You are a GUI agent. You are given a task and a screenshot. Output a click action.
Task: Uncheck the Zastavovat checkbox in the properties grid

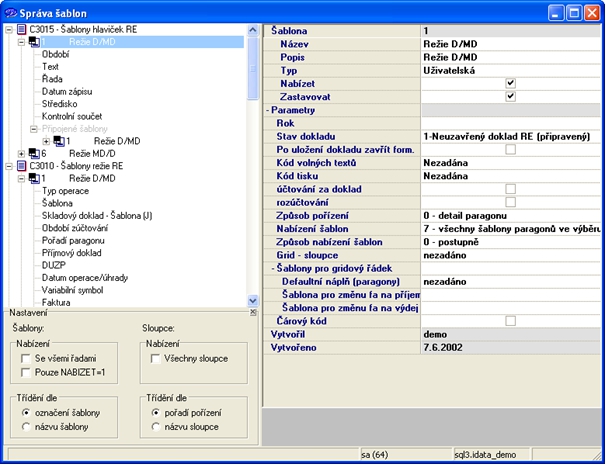pyautogui.click(x=510, y=97)
